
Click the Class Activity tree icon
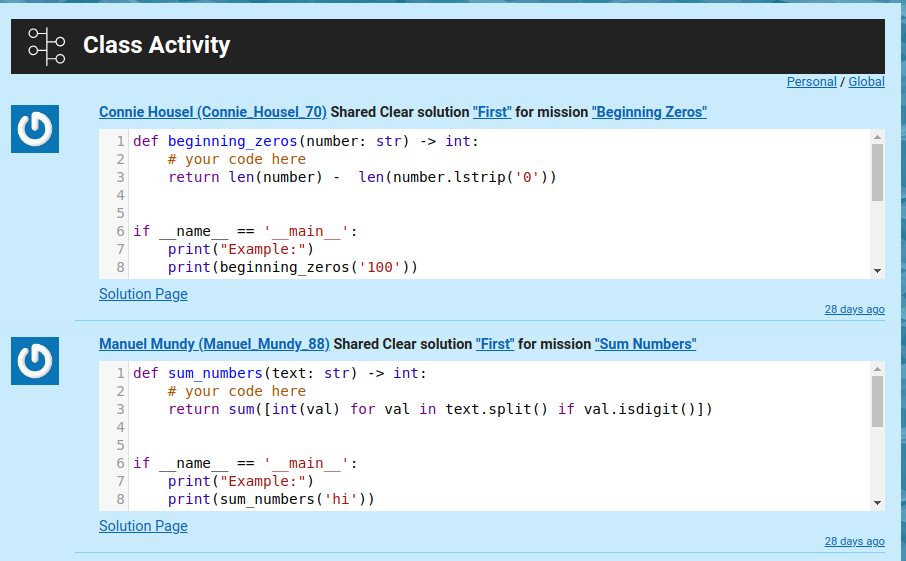[47, 46]
